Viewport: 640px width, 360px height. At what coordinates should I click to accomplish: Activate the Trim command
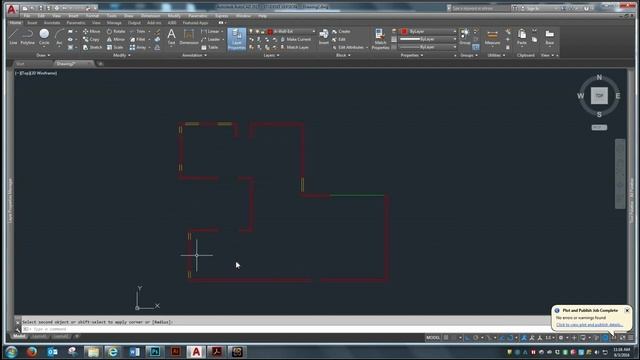coord(138,31)
